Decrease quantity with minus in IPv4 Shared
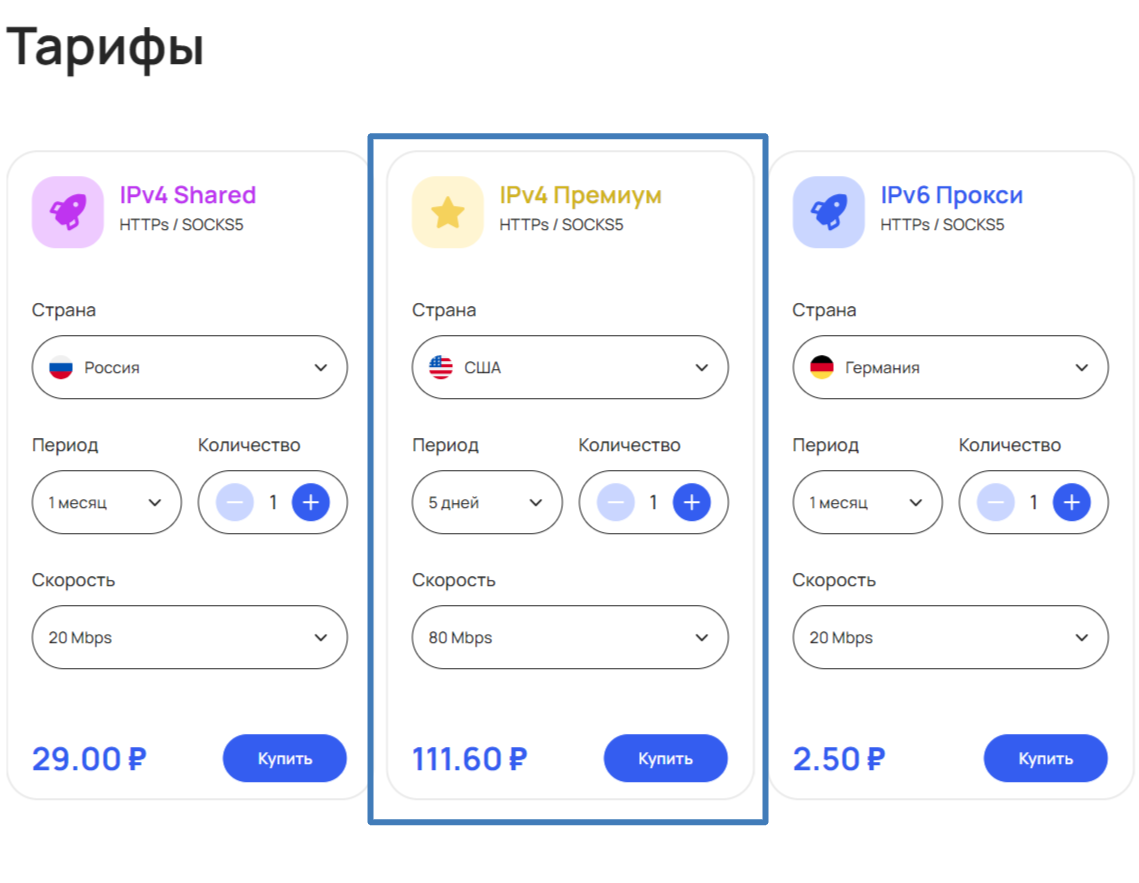This screenshot has height=883, width=1139. pyautogui.click(x=235, y=502)
